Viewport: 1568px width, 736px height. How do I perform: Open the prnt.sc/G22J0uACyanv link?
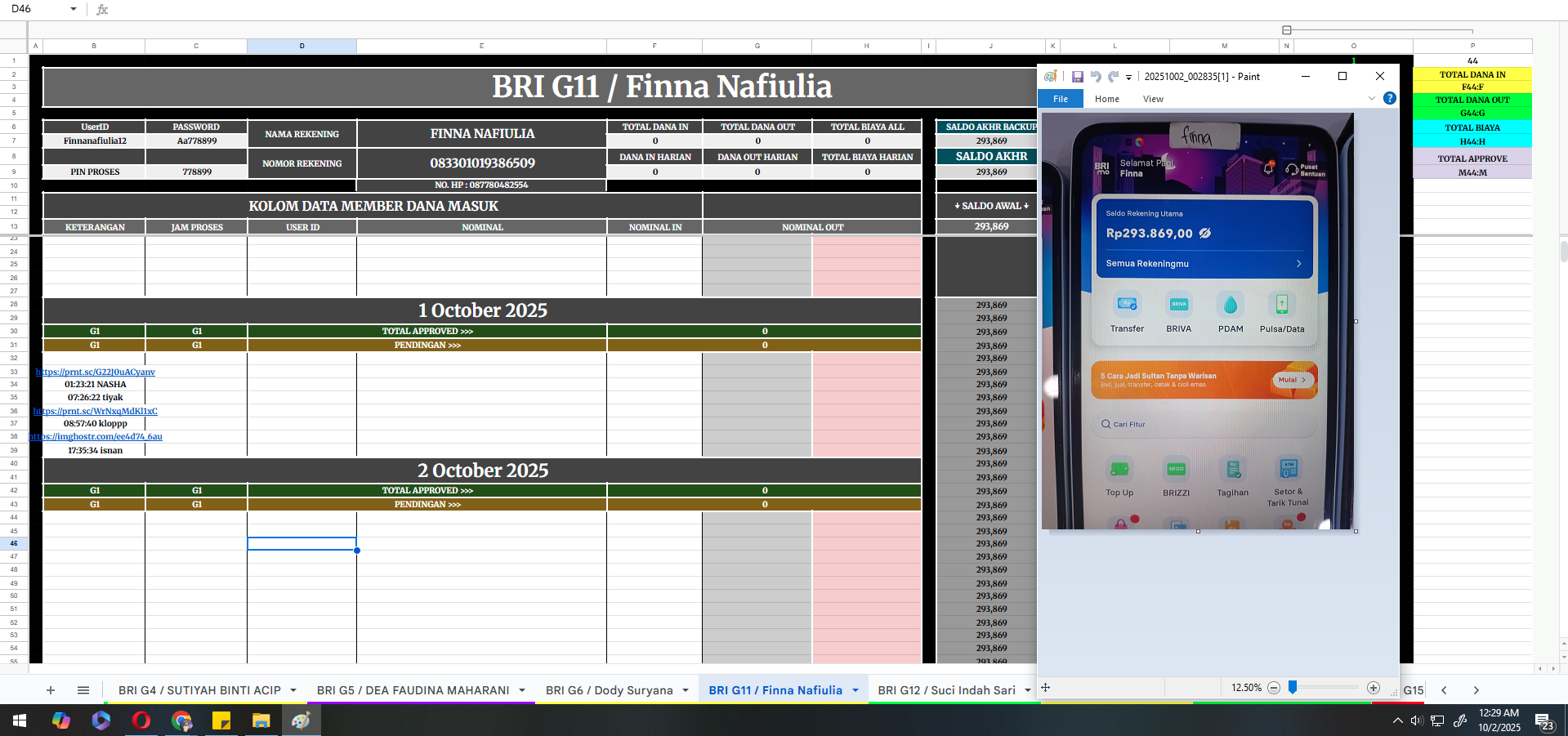click(x=95, y=372)
